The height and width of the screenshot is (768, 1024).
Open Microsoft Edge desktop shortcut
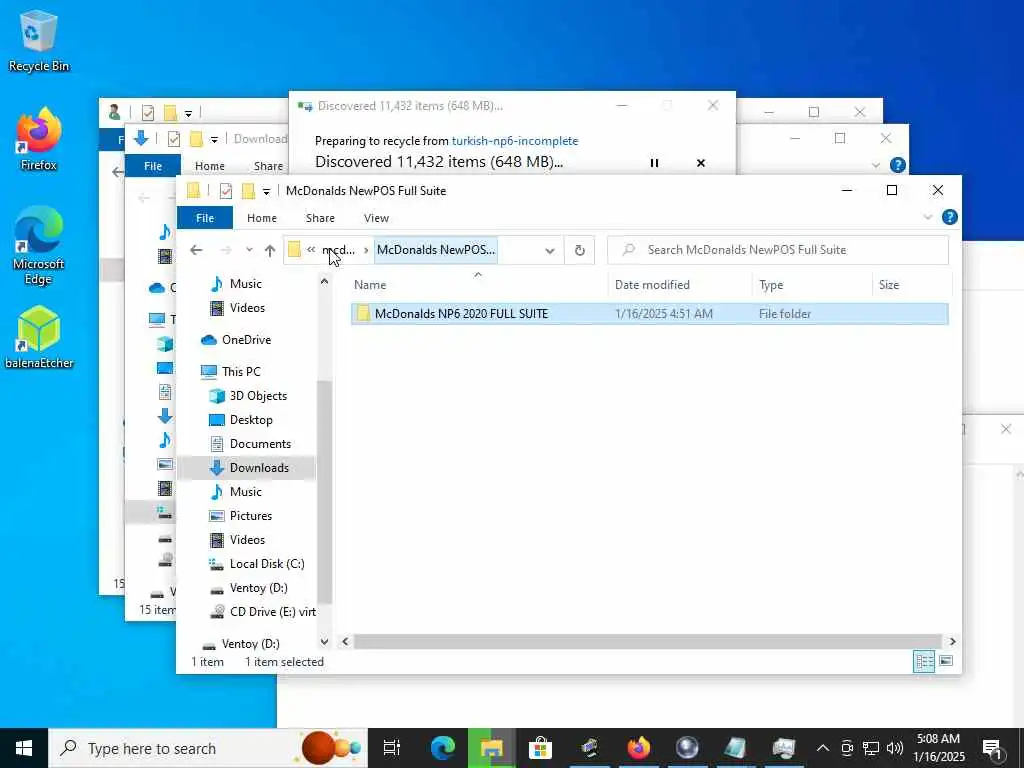coord(39,246)
